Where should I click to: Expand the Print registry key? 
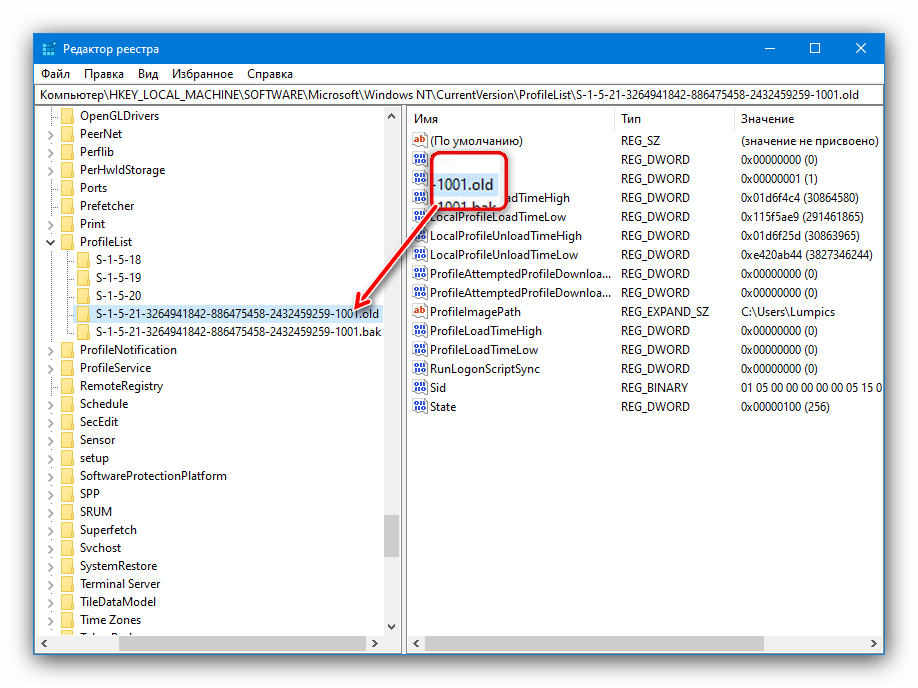point(51,224)
